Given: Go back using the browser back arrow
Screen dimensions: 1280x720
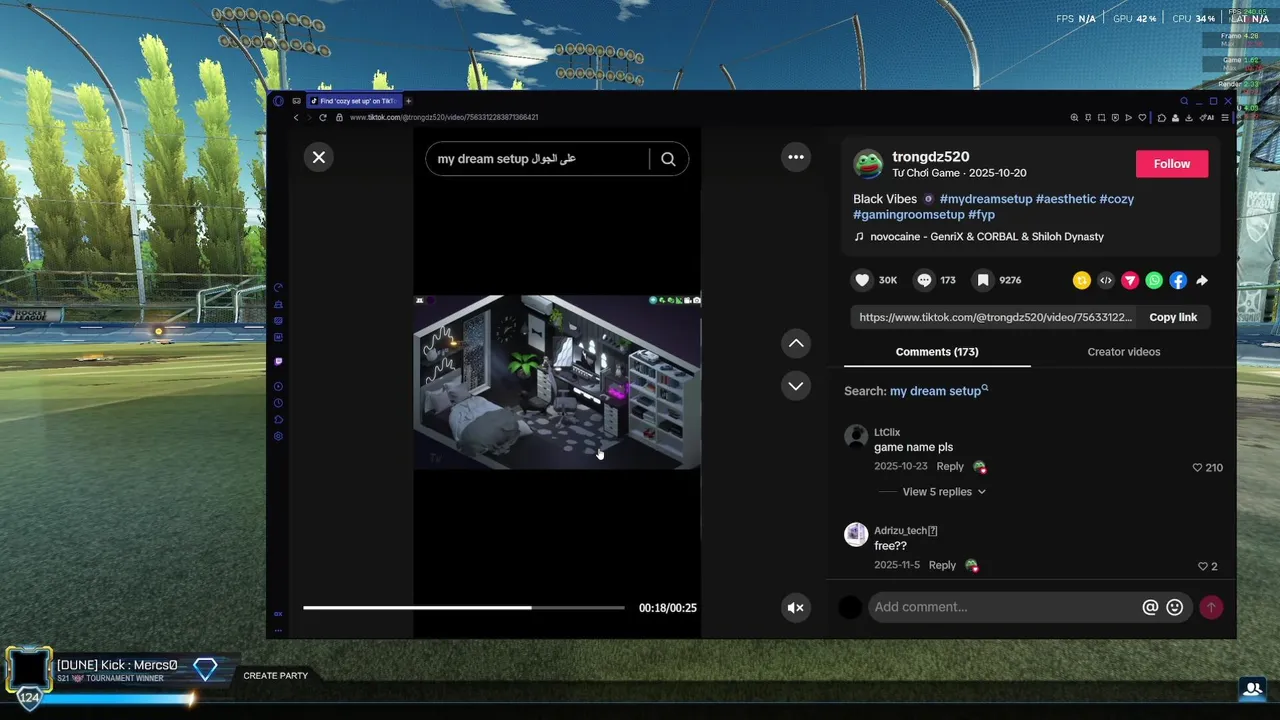Looking at the screenshot, I should tap(296, 117).
